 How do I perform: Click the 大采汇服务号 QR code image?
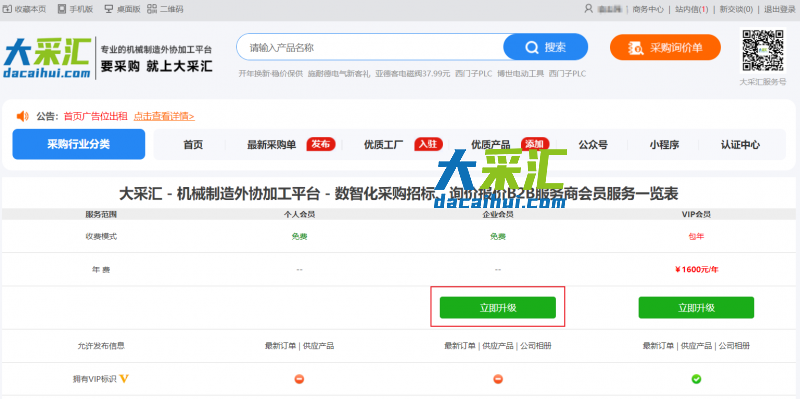pyautogui.click(x=763, y=50)
